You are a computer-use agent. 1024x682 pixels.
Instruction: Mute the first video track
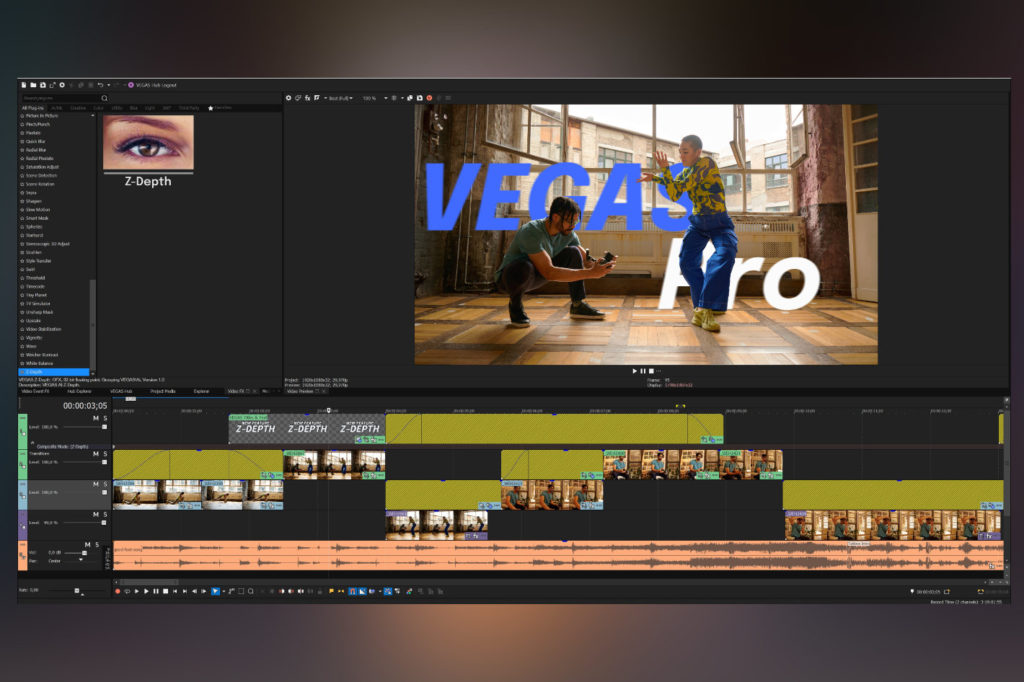click(96, 418)
